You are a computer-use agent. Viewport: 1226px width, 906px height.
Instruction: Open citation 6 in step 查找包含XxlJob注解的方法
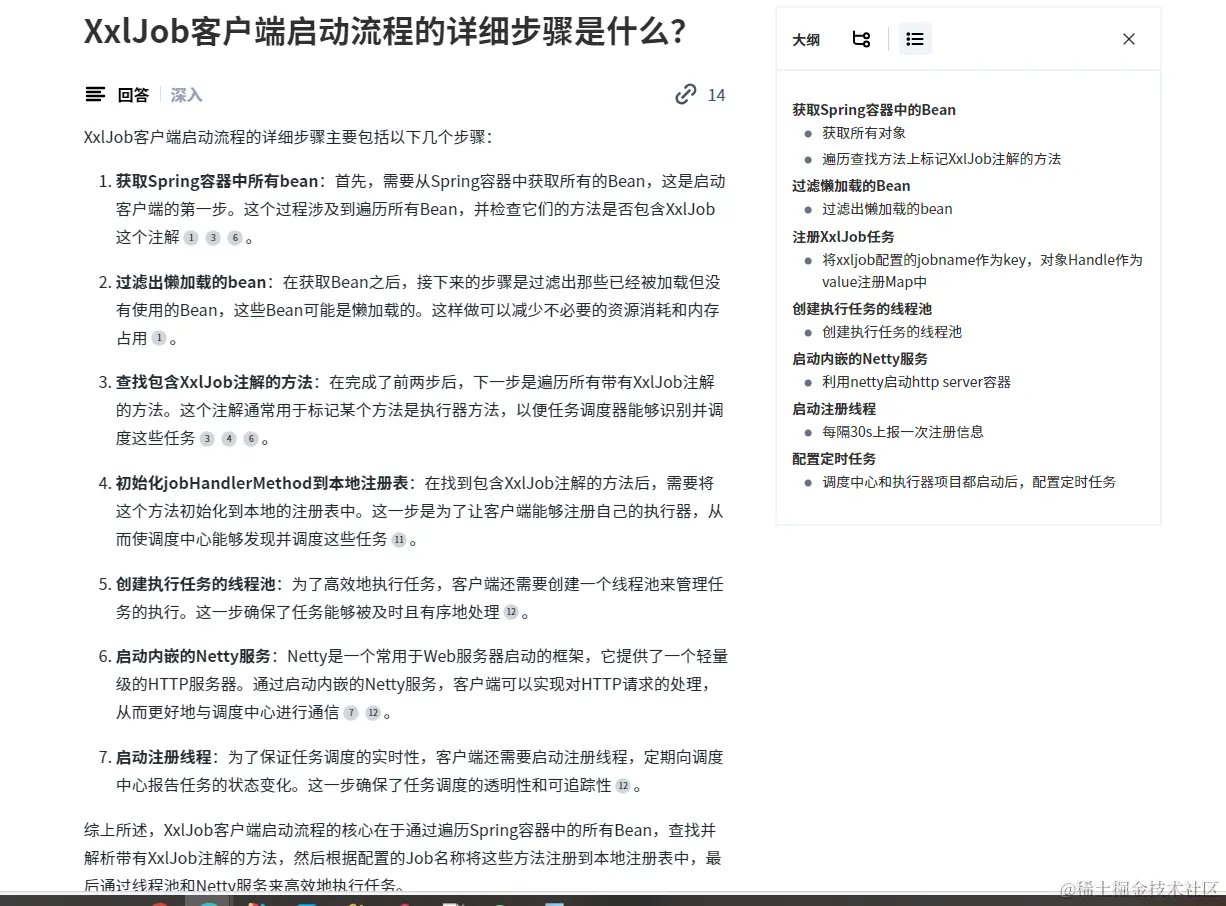coord(251,439)
